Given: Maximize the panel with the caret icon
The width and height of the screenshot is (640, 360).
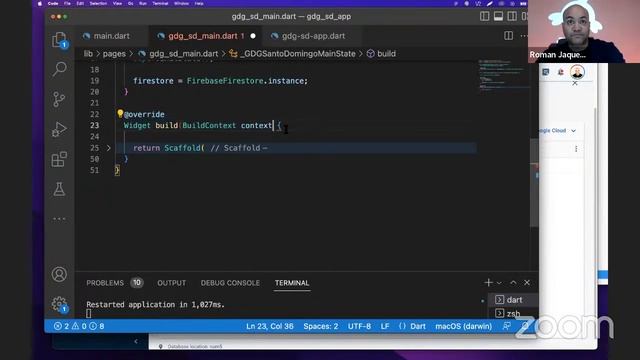Looking at the screenshot, I should (x=513, y=282).
